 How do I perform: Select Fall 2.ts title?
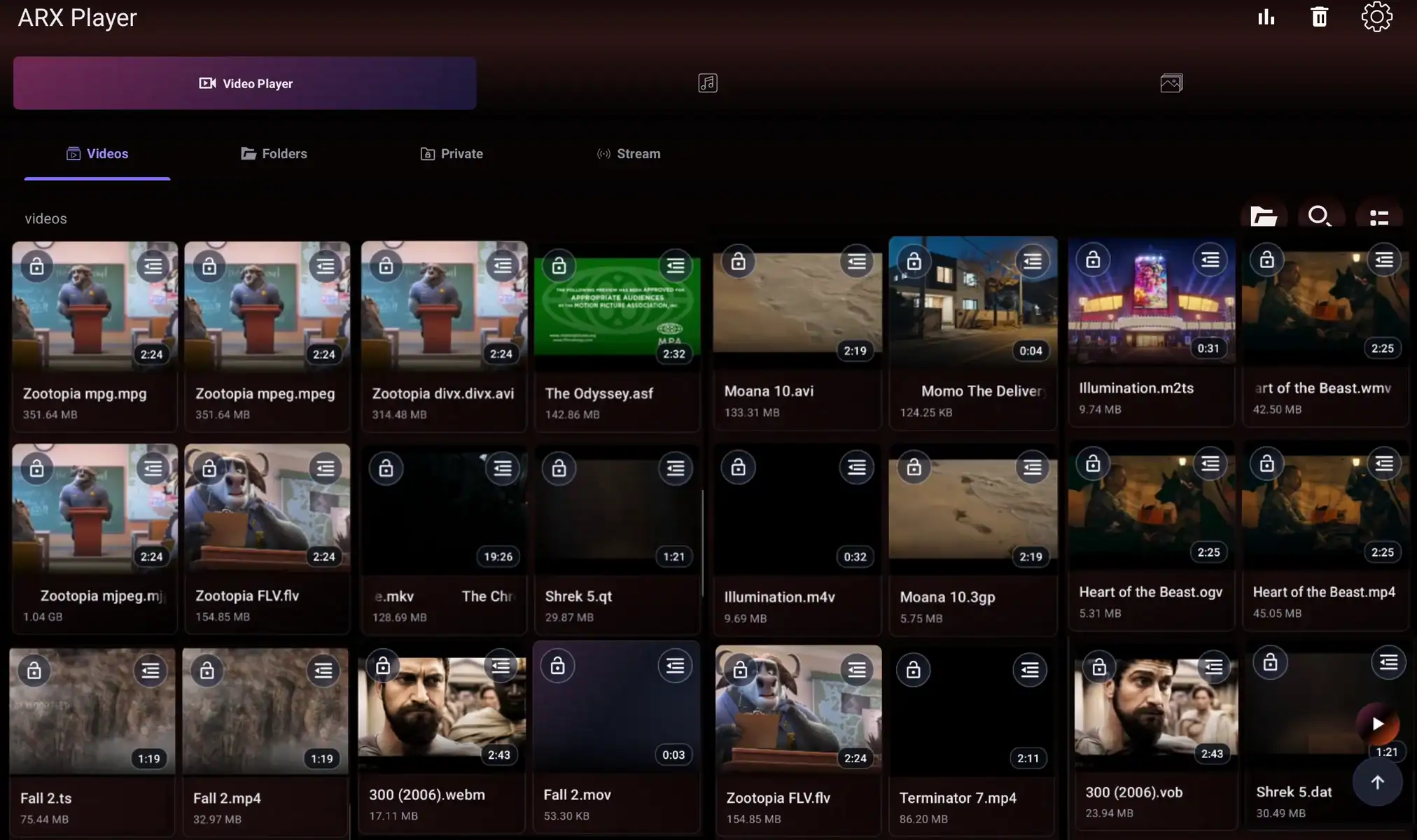(46, 798)
